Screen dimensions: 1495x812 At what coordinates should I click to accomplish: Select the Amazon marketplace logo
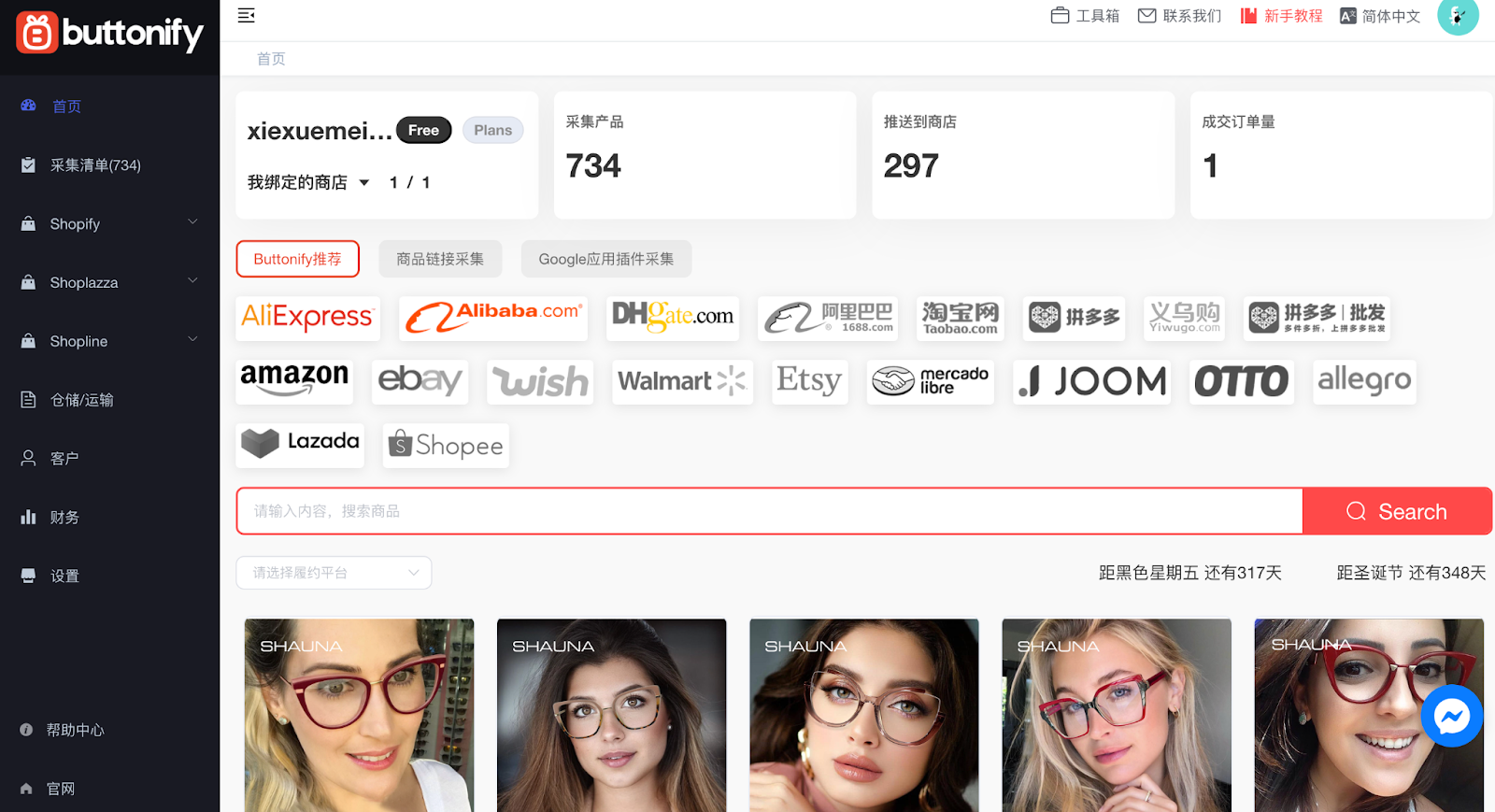click(x=294, y=381)
